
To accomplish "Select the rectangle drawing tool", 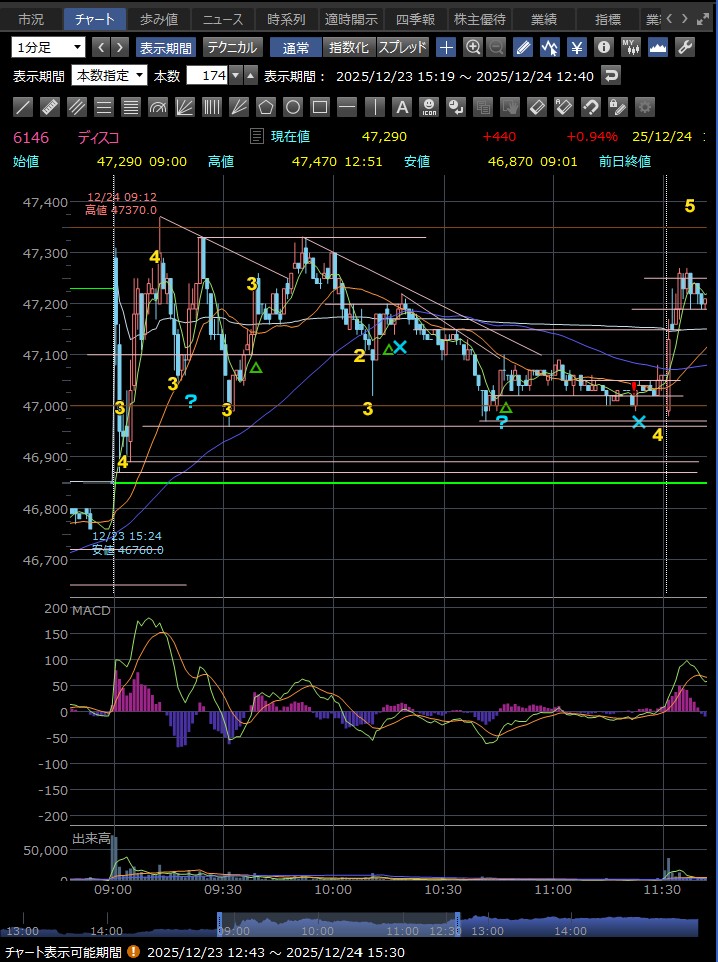I will click(x=320, y=107).
